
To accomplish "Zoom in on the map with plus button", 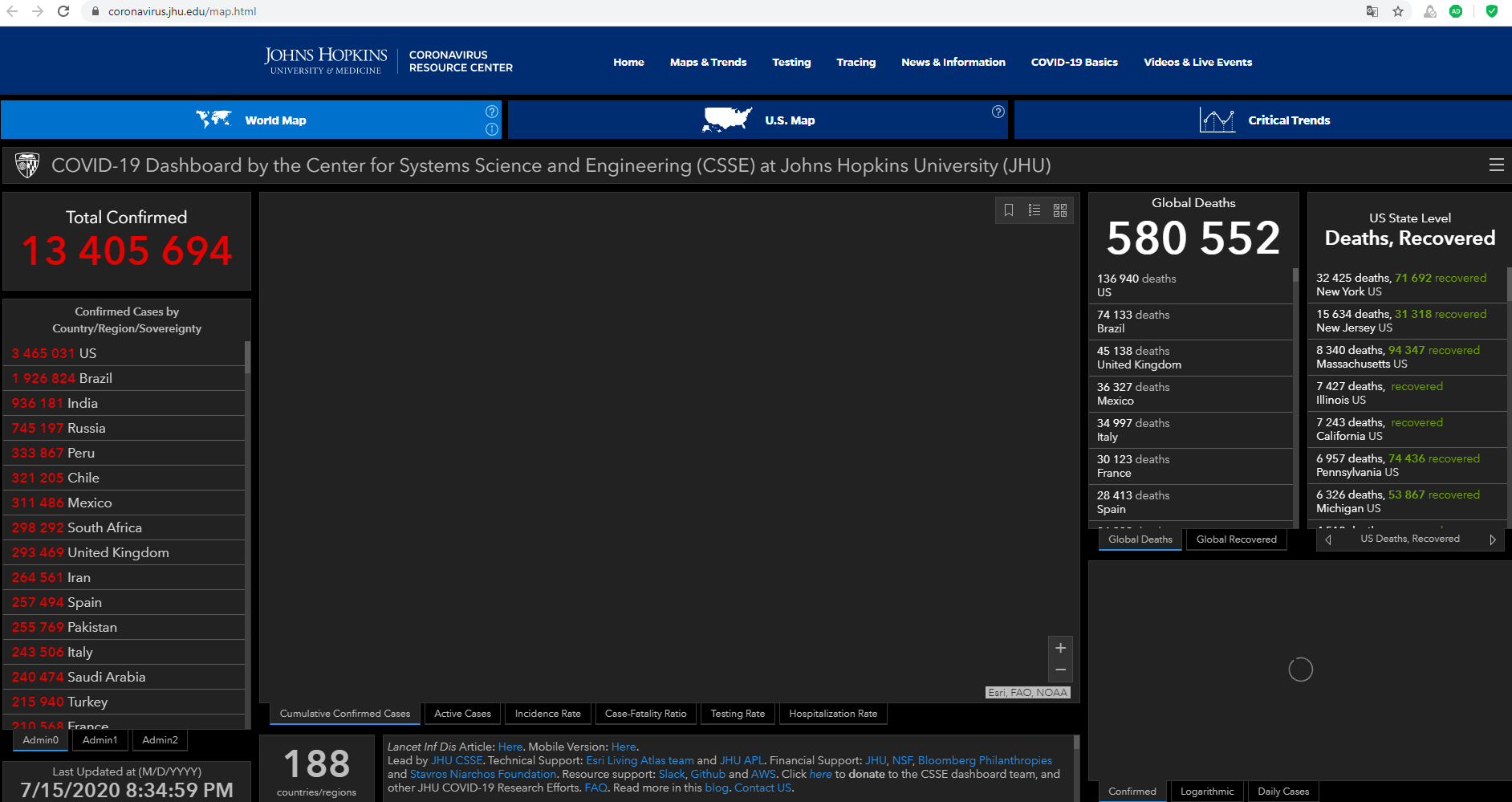I will (x=1060, y=648).
